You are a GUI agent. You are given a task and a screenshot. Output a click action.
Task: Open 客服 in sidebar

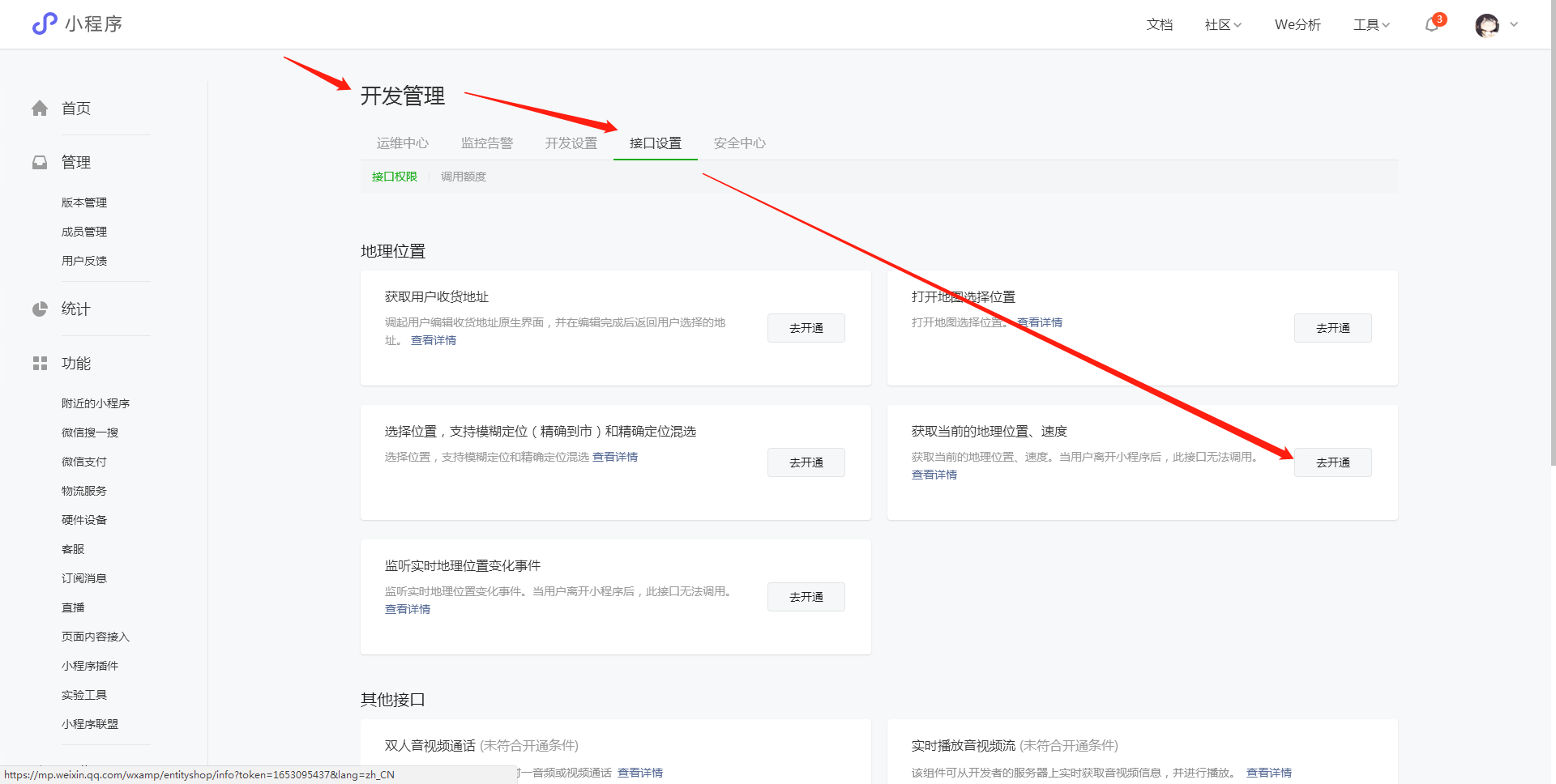click(73, 549)
